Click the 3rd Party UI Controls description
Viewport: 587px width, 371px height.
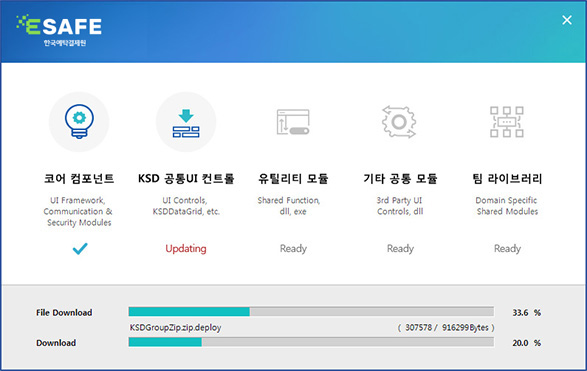click(400, 206)
